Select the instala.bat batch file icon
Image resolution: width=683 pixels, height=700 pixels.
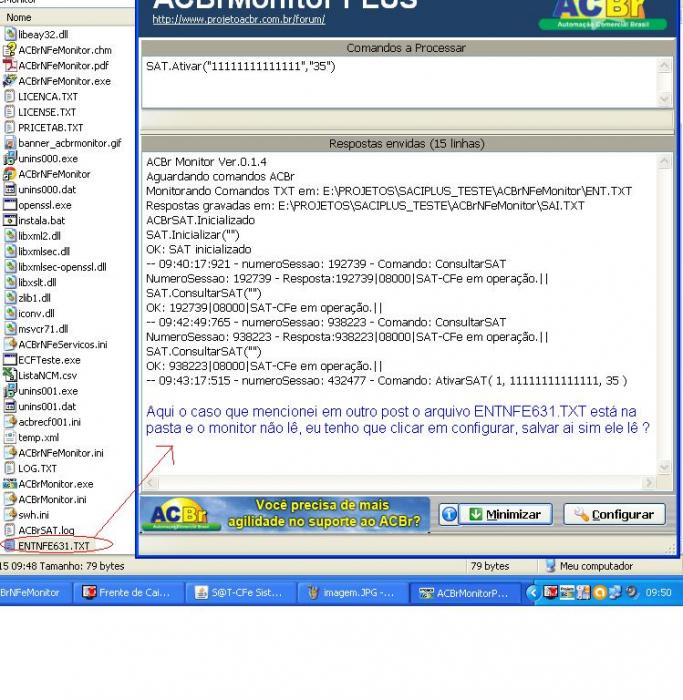[x=10, y=221]
